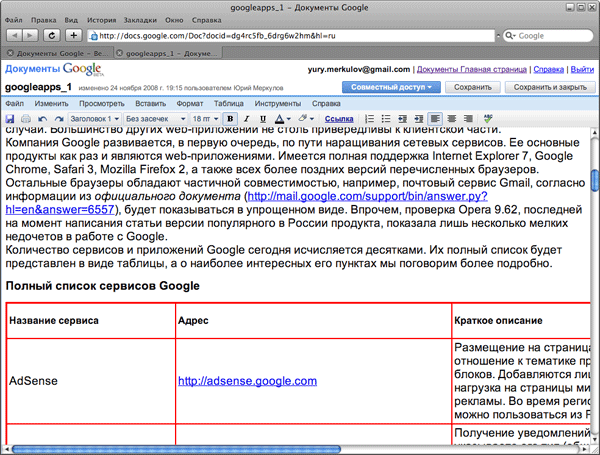The image size is (600, 455).
Task: Open the mail.google.com support link
Action: point(367,196)
